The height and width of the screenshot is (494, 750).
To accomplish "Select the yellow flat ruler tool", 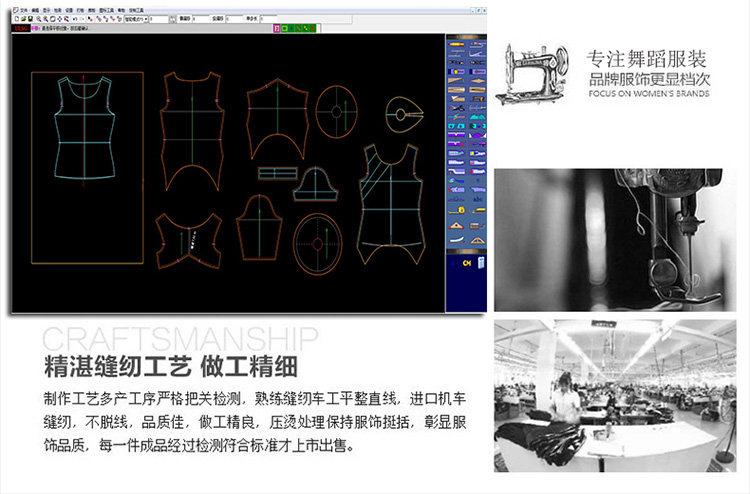I will (478, 211).
